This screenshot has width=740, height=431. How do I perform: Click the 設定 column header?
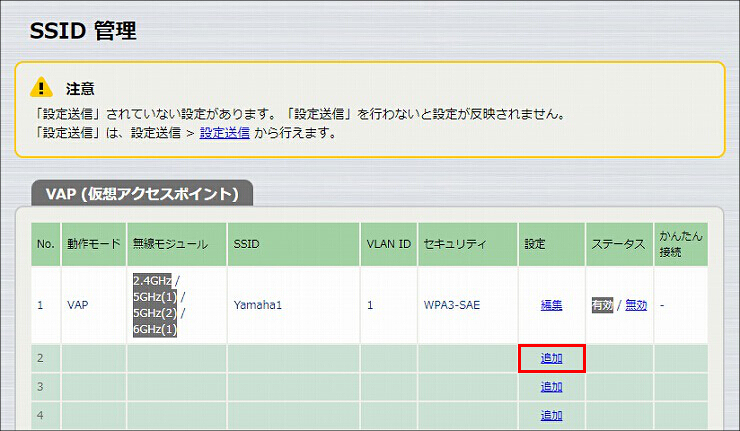552,244
